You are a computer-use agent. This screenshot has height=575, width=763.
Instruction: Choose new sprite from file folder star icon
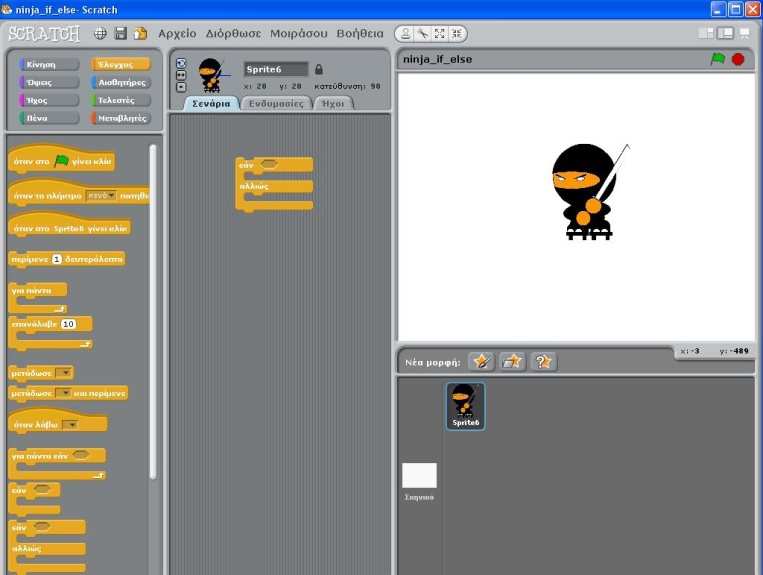pyautogui.click(x=512, y=361)
